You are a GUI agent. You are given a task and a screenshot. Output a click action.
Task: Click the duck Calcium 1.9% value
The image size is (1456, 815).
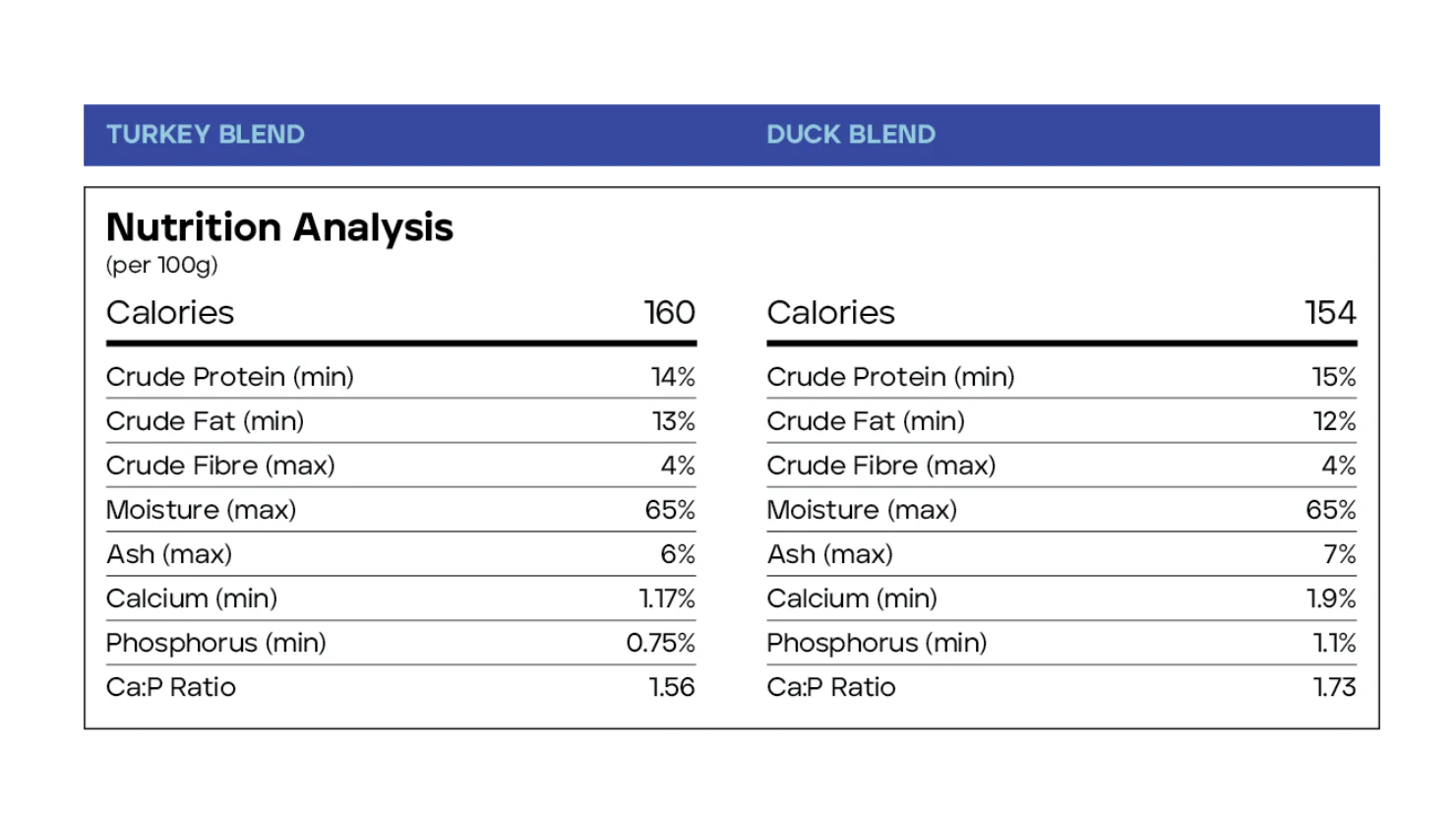pyautogui.click(x=1331, y=598)
